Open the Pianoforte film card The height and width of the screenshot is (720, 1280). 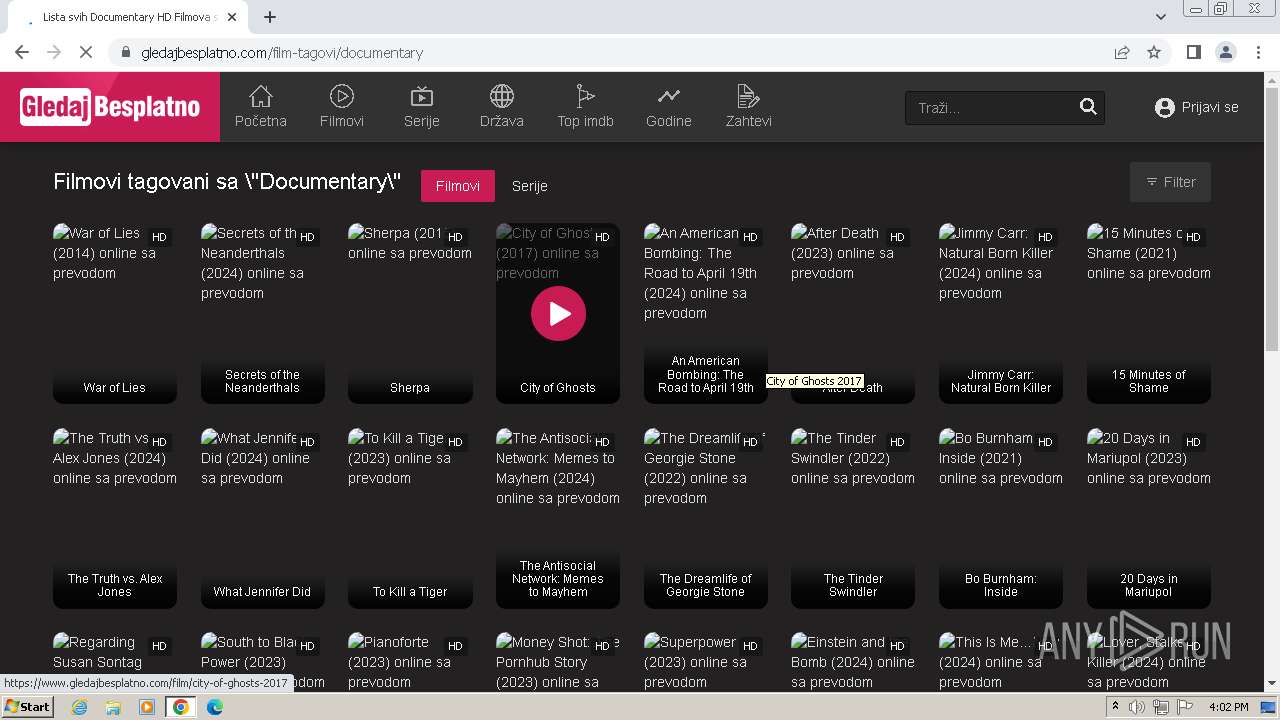(x=410, y=661)
